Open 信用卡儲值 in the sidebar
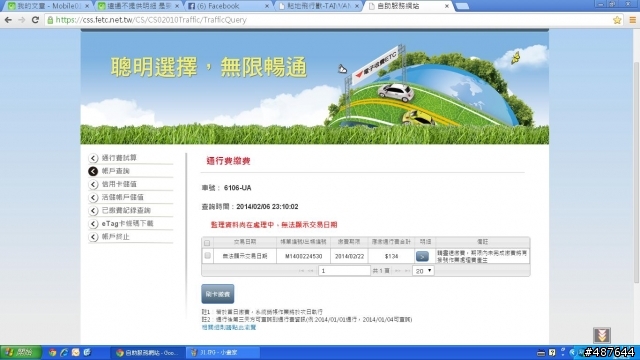 (119, 184)
